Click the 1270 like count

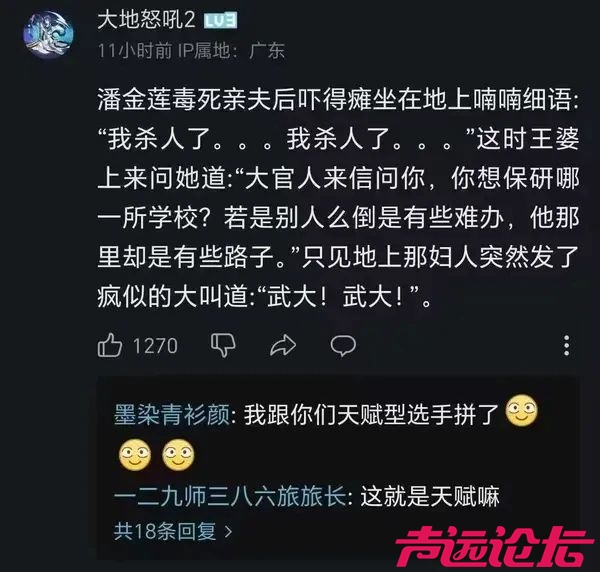click(x=155, y=346)
